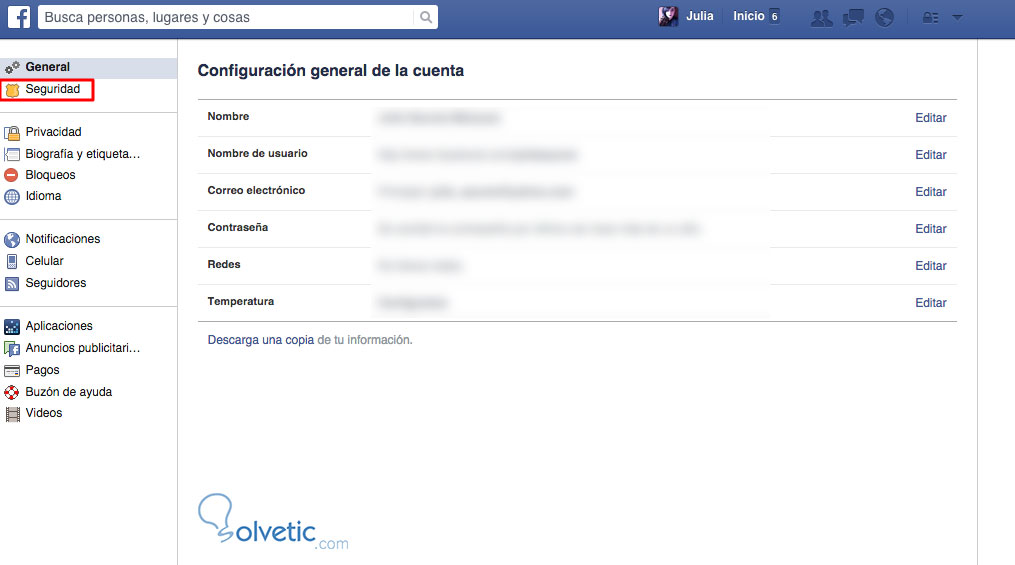The height and width of the screenshot is (565, 1015).
Task: Open Celular settings
Action: coord(44,260)
